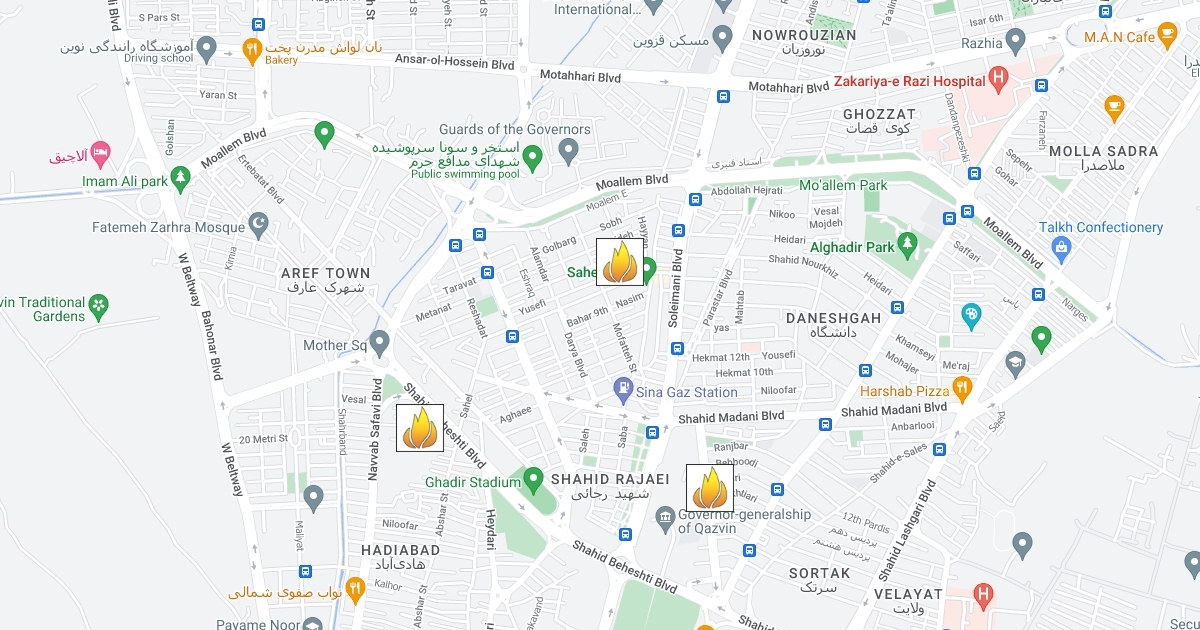The width and height of the screenshot is (1200, 630).
Task: Select the Zakariya-e Razi Hospital marker
Action: pos(997,80)
